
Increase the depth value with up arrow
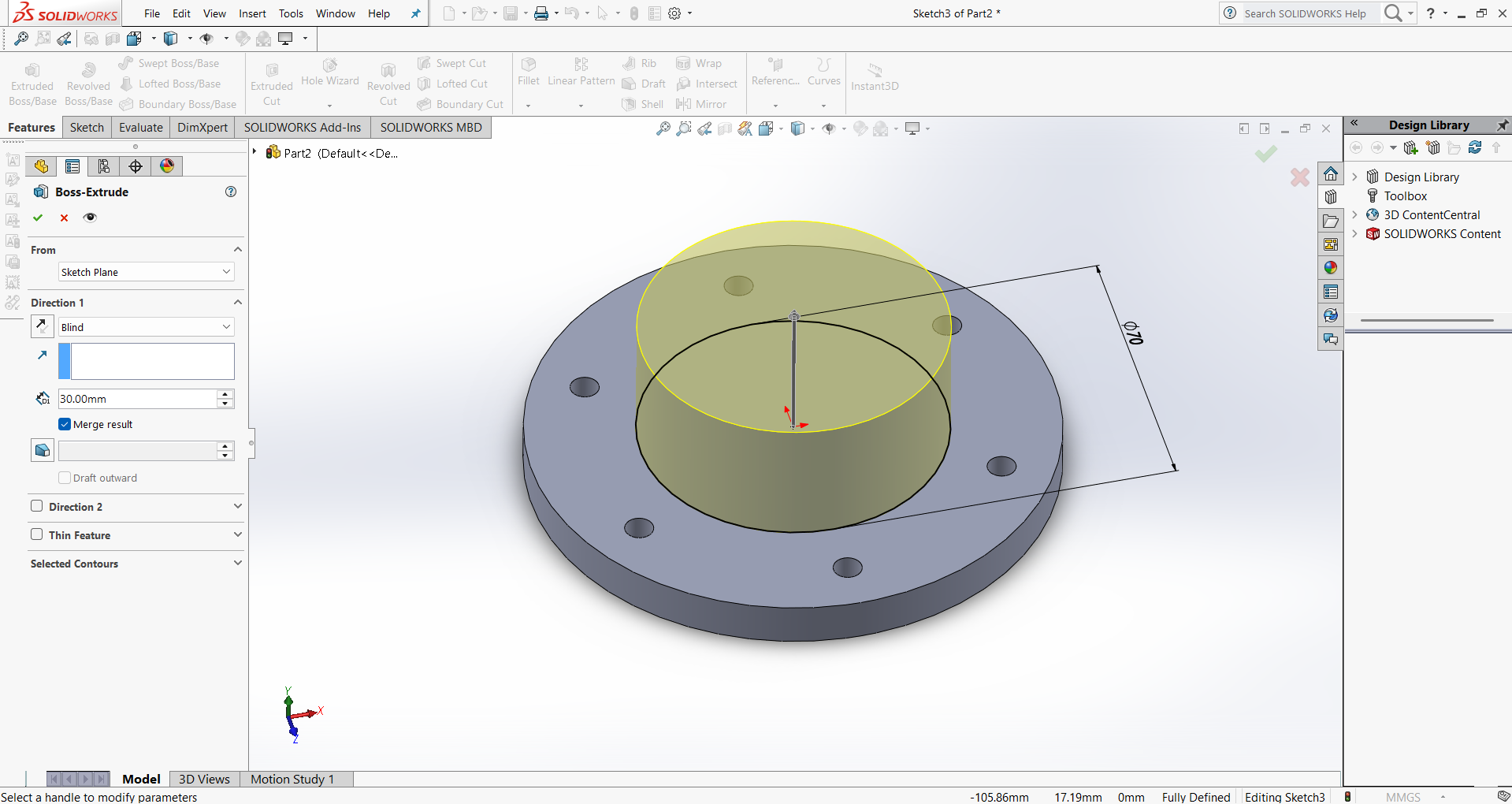[x=225, y=394]
